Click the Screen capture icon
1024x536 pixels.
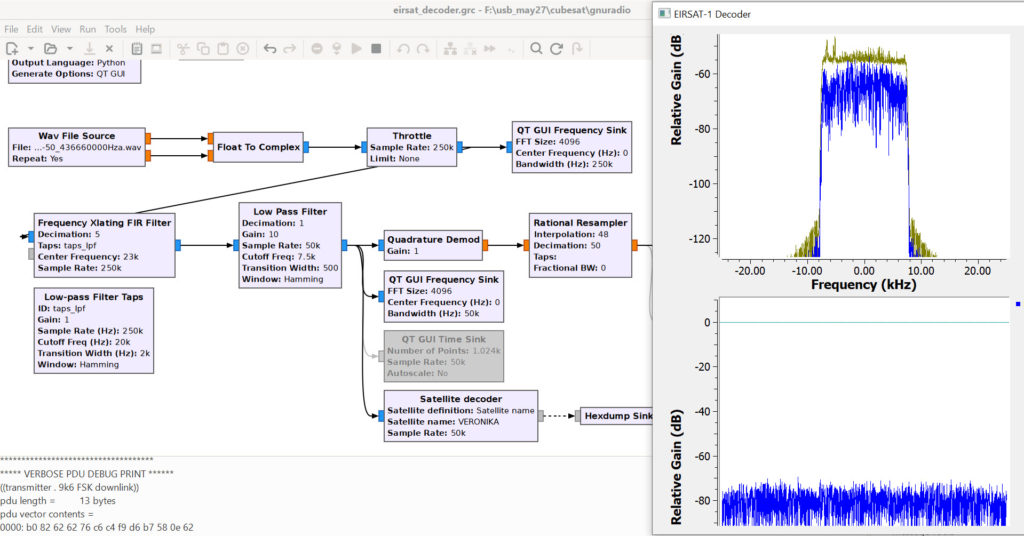tap(156, 48)
